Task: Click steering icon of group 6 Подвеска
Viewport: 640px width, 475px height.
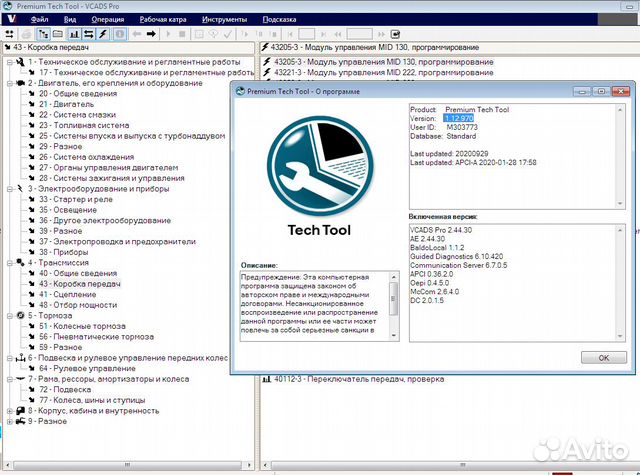Action: (x=20, y=358)
